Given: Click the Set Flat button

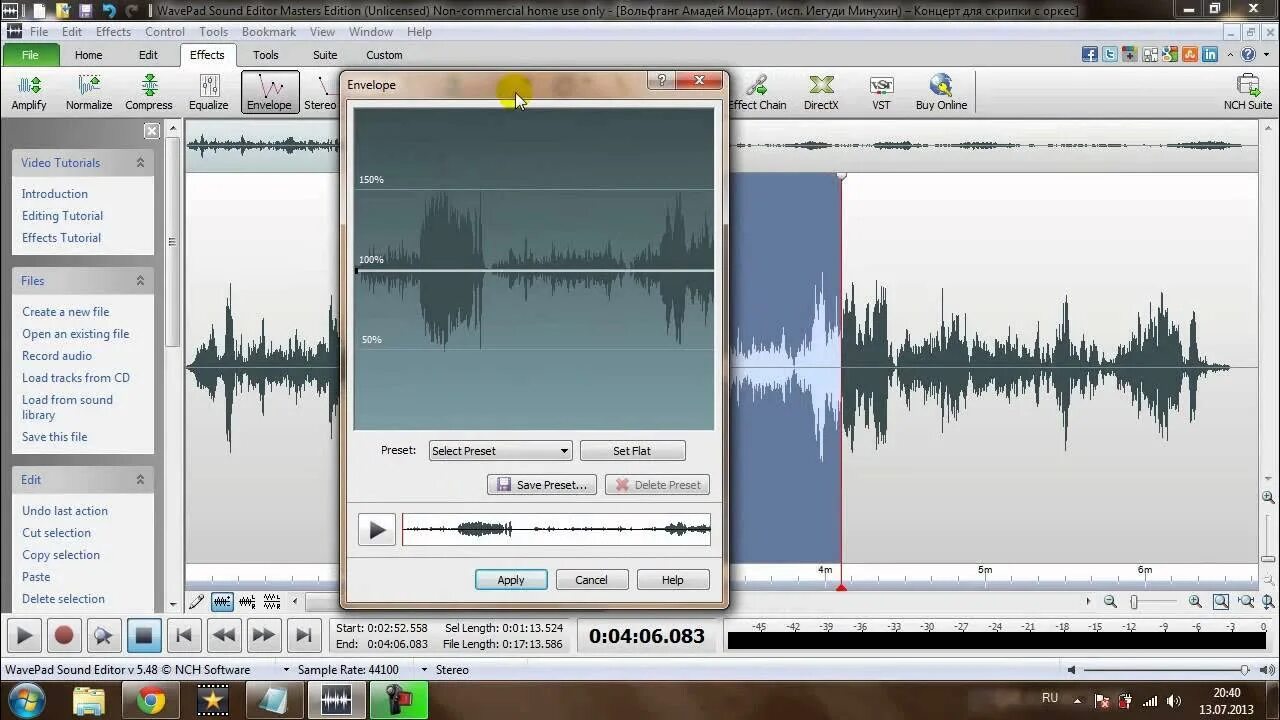Looking at the screenshot, I should click(632, 451).
